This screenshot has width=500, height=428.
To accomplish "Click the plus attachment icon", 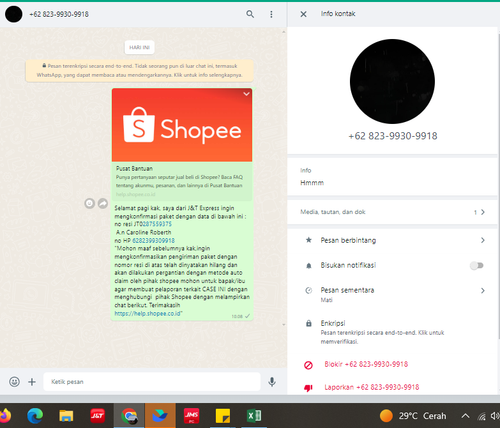I will pyautogui.click(x=32, y=382).
